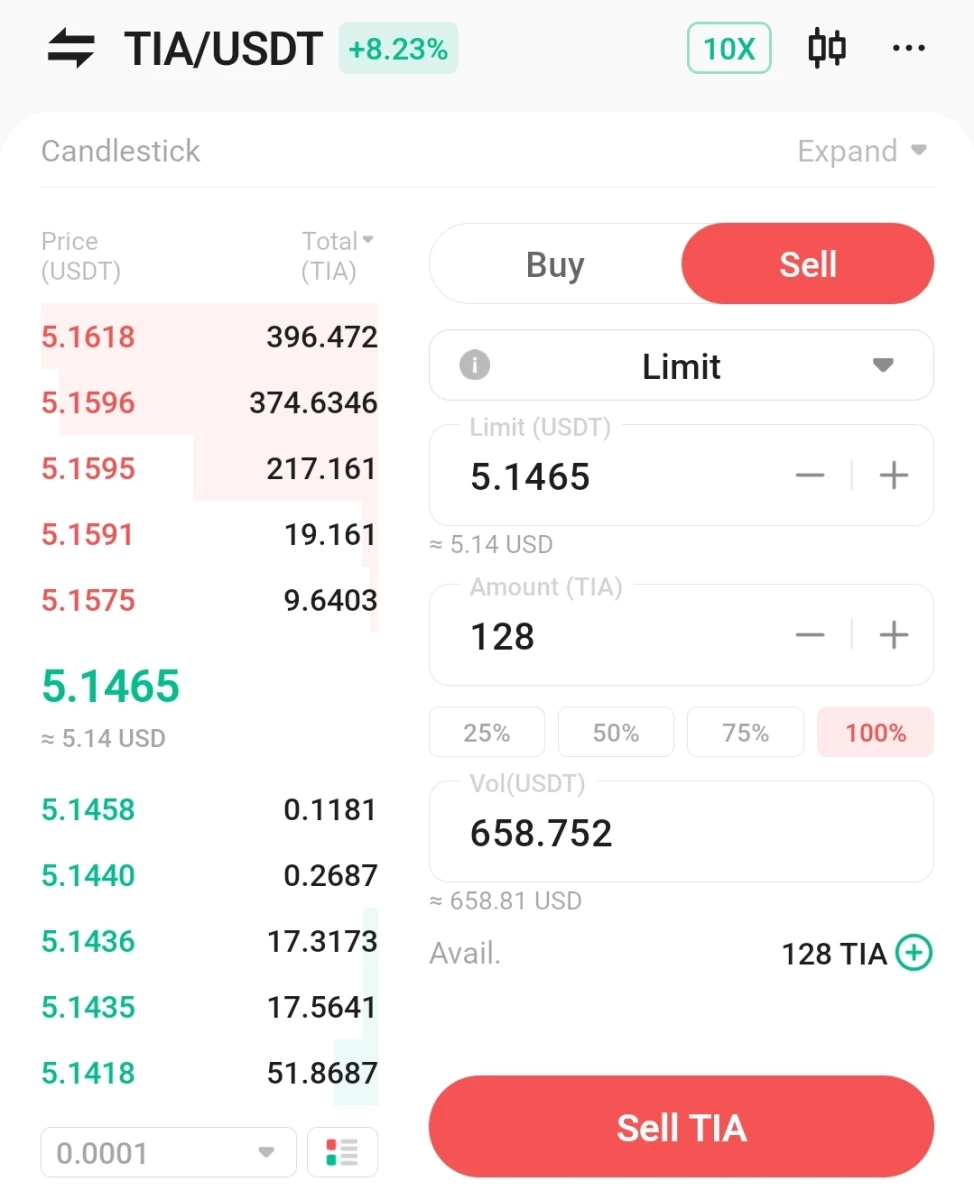The height and width of the screenshot is (1200, 974).
Task: Expand the Candlestick chart section
Action: 863,151
